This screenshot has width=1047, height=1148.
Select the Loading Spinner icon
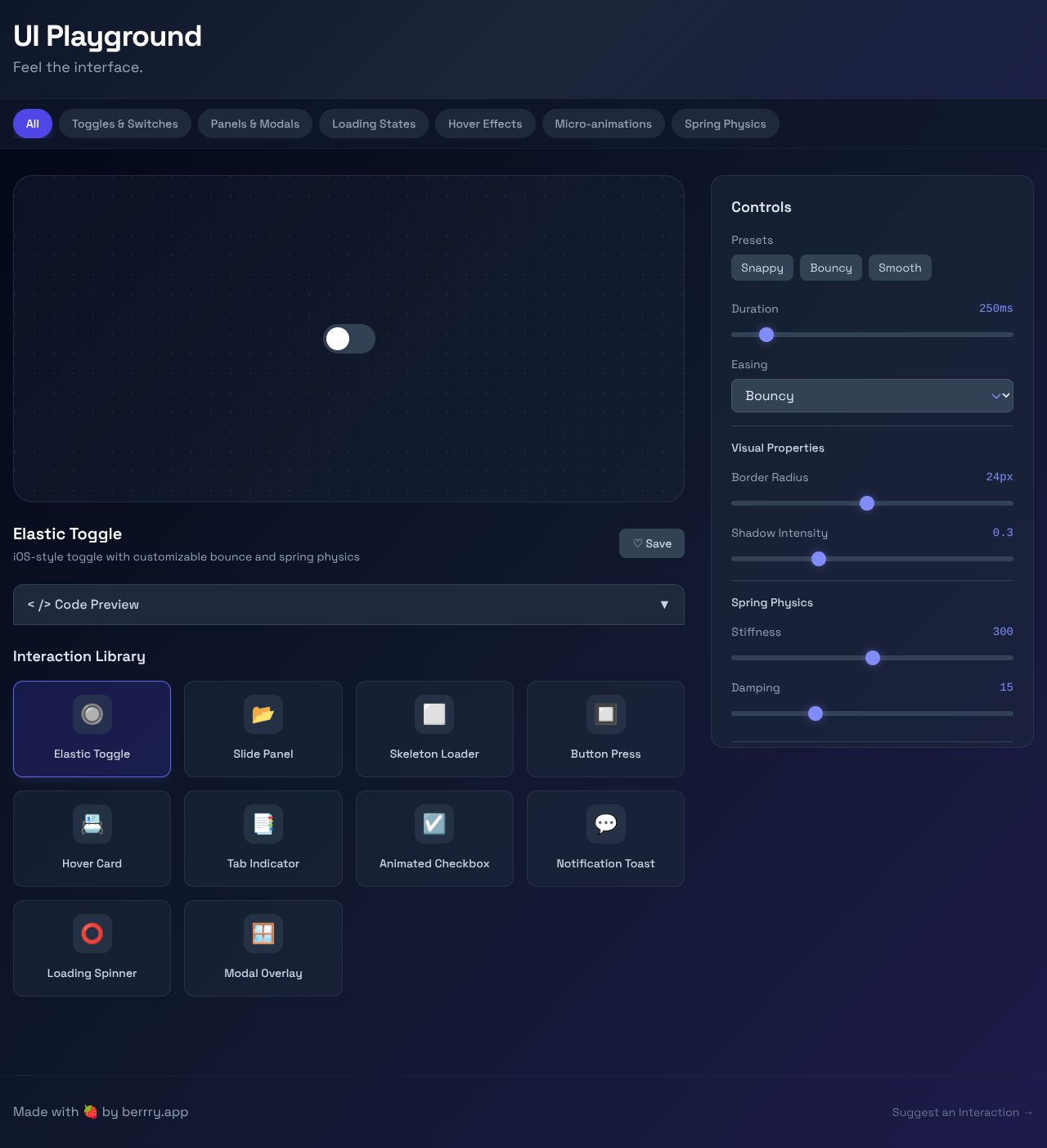tap(92, 934)
